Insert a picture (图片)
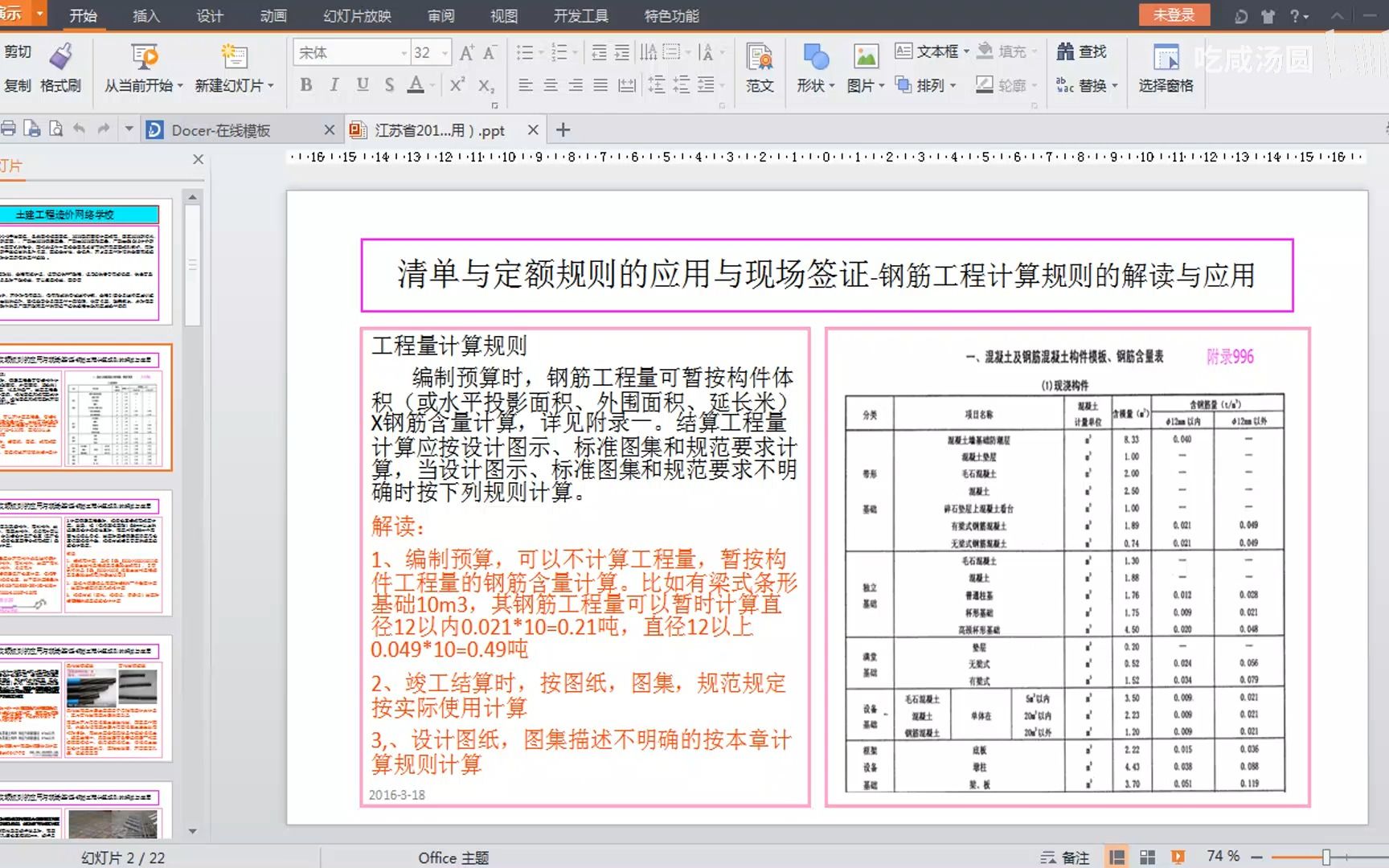The width and height of the screenshot is (1389, 868). point(864,68)
